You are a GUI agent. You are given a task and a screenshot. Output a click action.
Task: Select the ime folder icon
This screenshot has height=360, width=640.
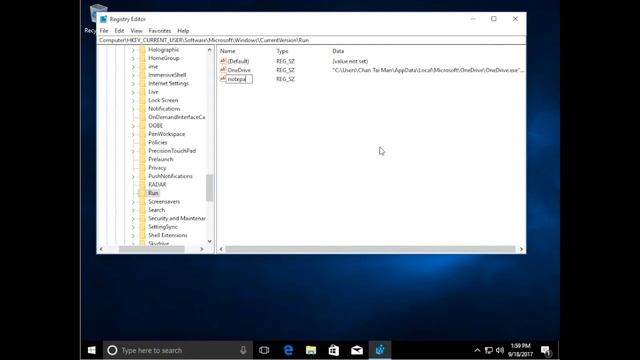142,67
